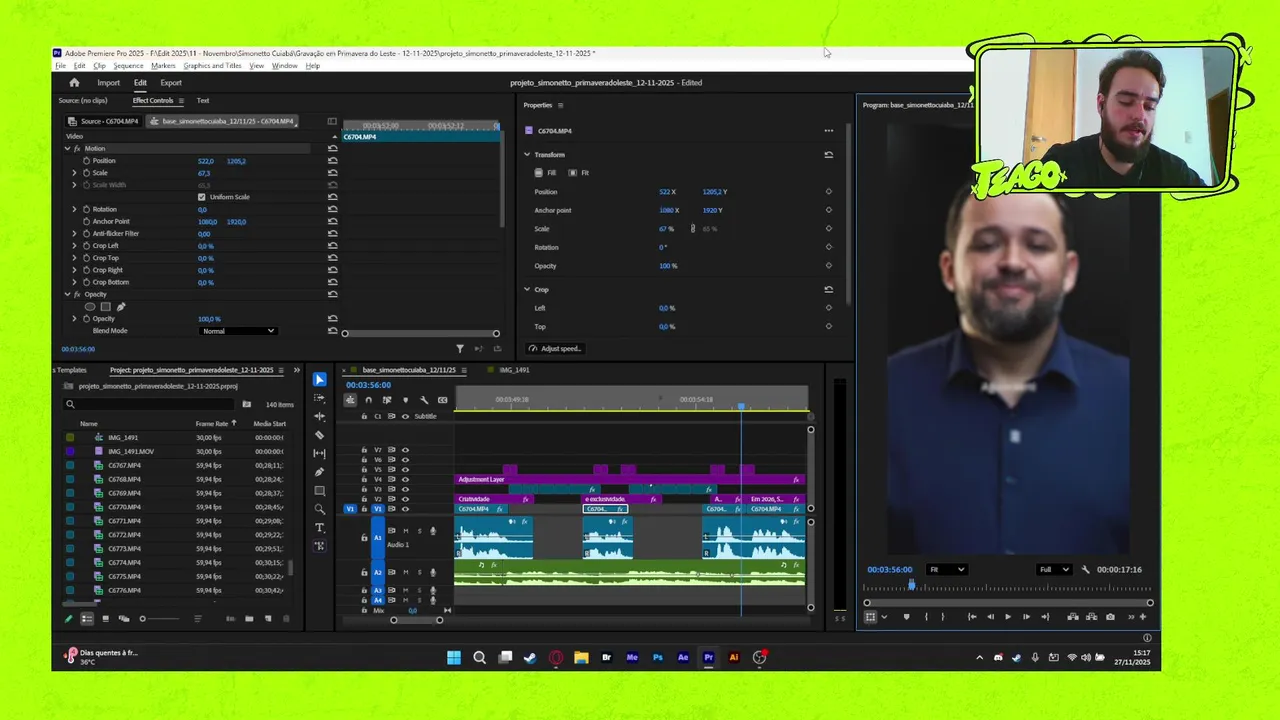Click the Search bin field in Project panel
This screenshot has height=720, width=1280.
click(x=150, y=404)
